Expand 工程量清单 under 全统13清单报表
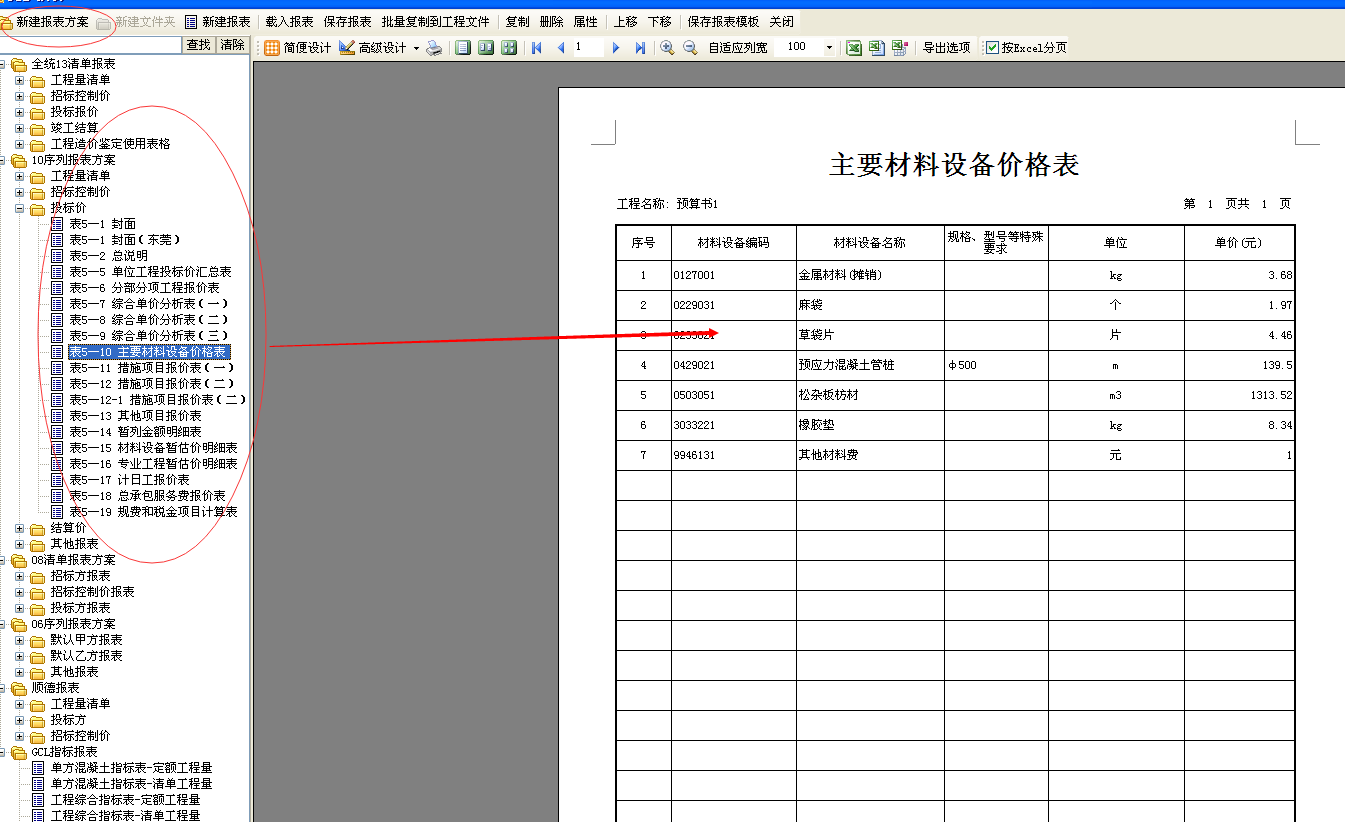 19,80
